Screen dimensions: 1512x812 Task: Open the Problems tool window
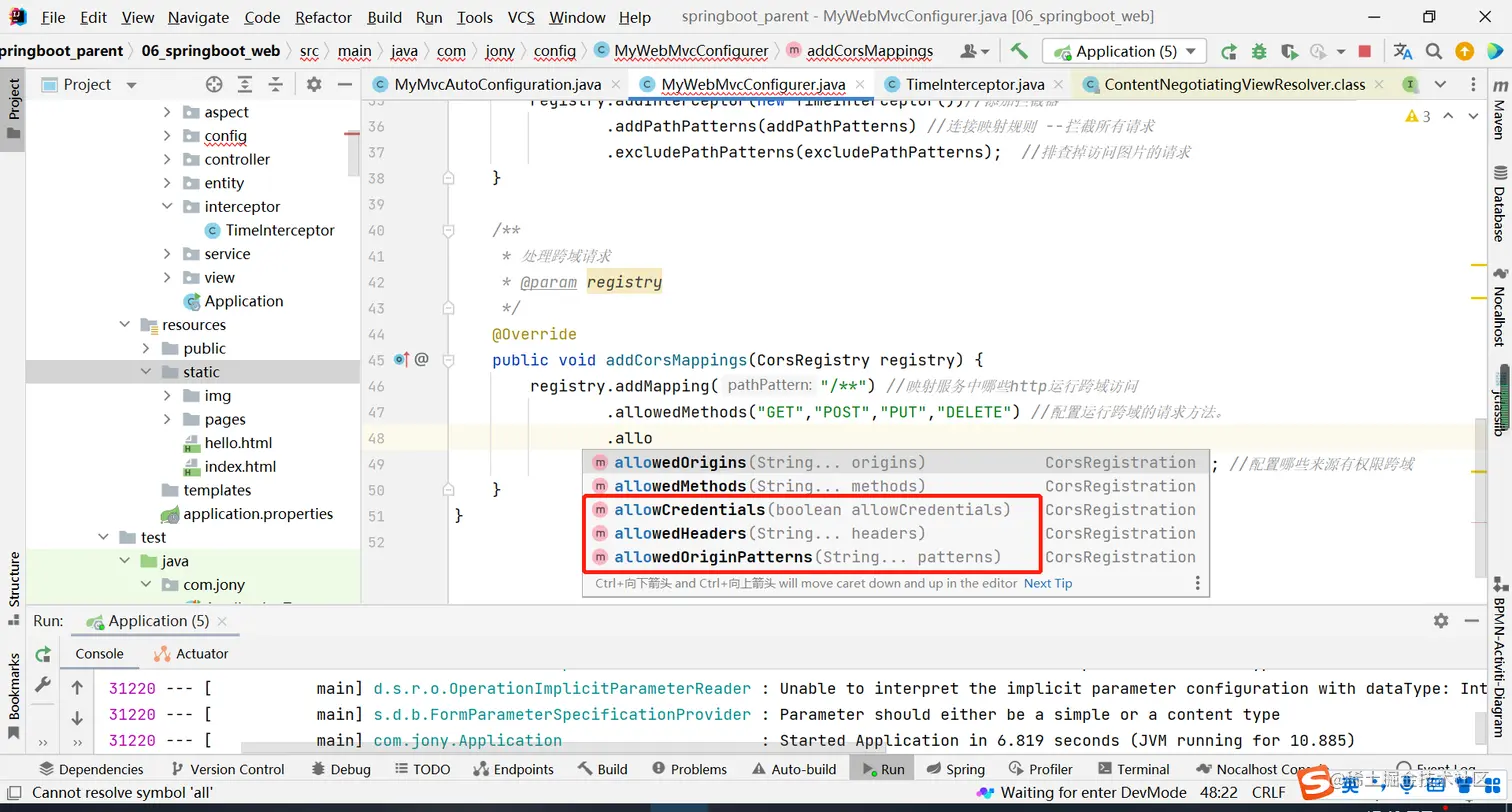(x=689, y=769)
